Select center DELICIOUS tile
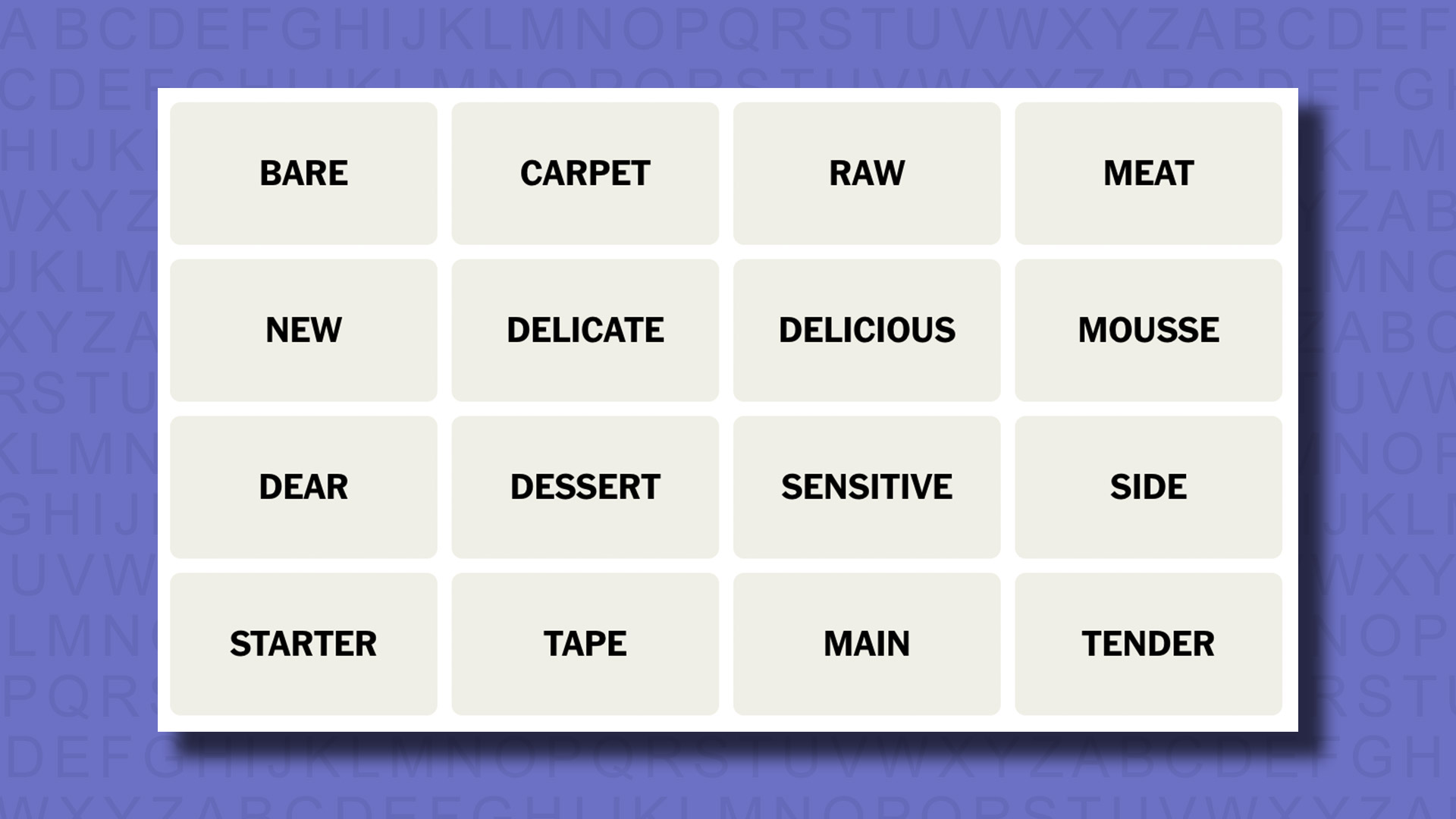 (867, 330)
